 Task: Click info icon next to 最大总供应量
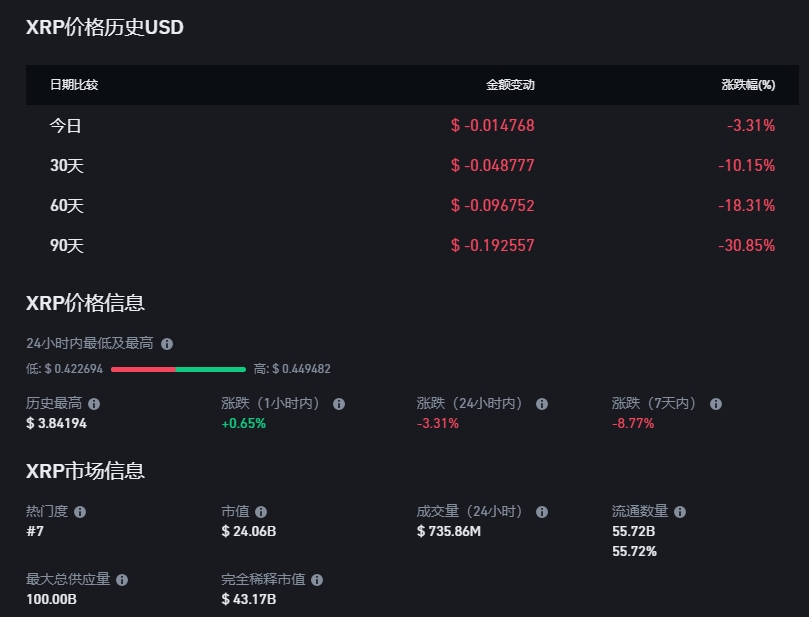122,580
